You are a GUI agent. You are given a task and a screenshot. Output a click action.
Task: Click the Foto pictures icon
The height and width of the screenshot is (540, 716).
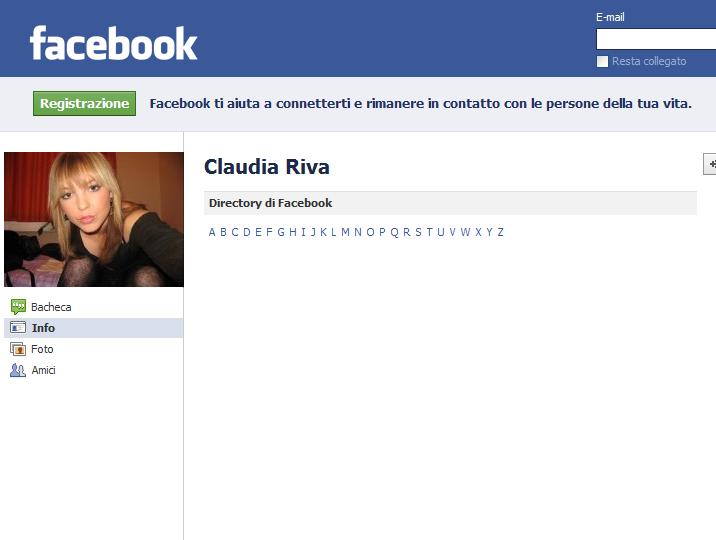point(18,349)
